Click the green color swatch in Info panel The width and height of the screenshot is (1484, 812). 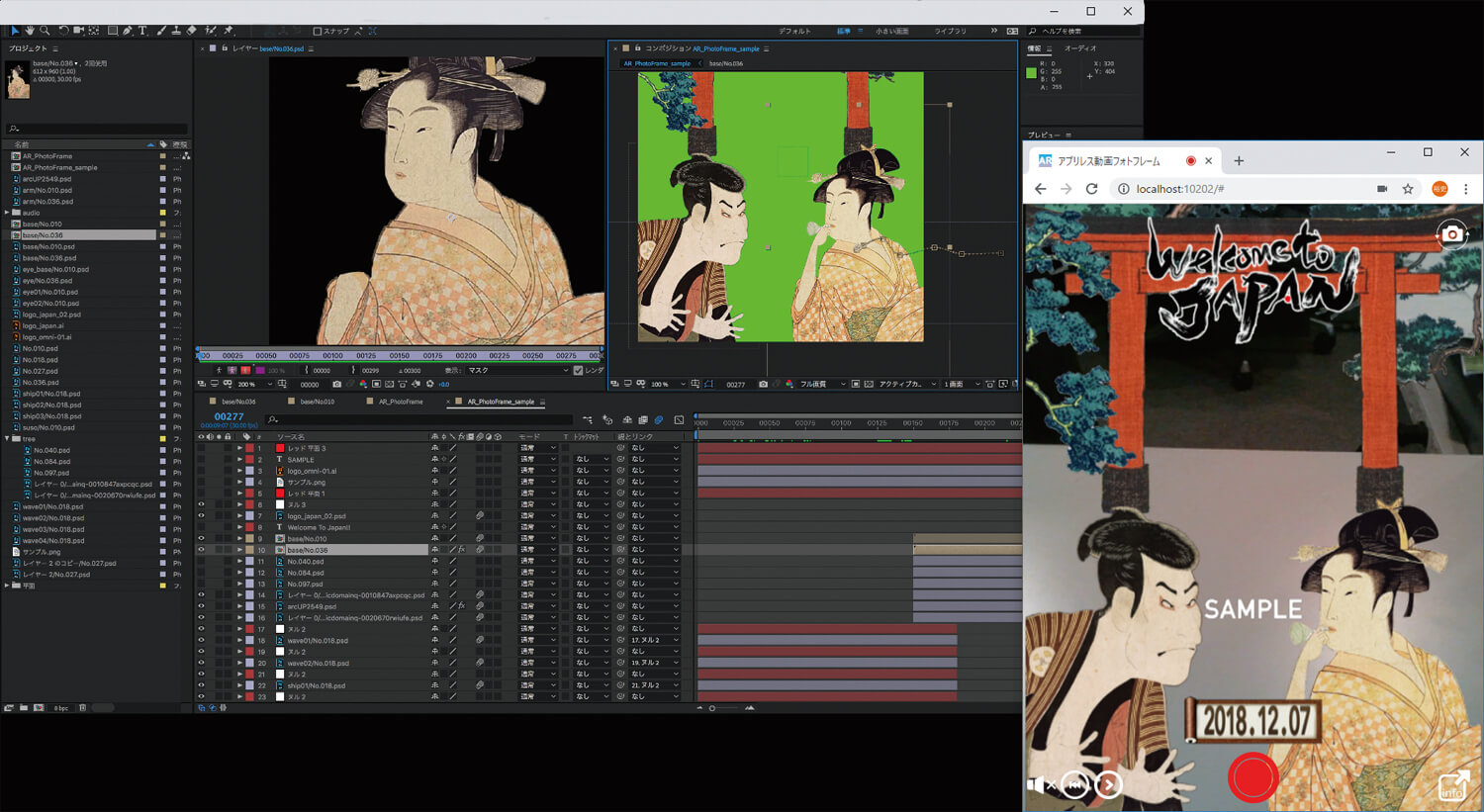[x=1032, y=73]
